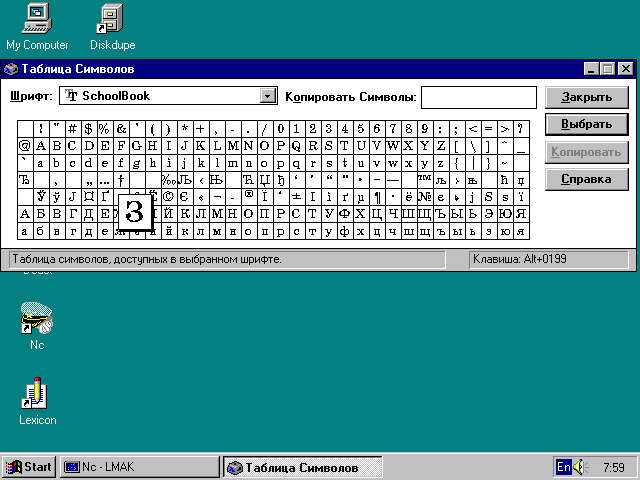Pick the exclamation mark character cell

tap(41, 129)
